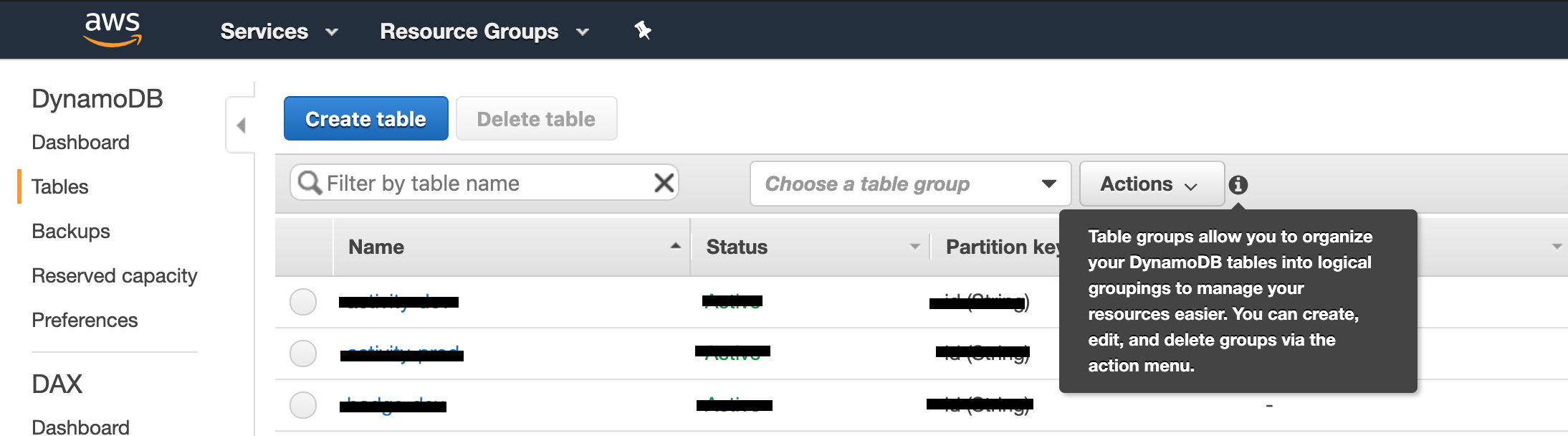1568x436 pixels.
Task: Click the filter arrow on the Status column
Action: [x=915, y=247]
